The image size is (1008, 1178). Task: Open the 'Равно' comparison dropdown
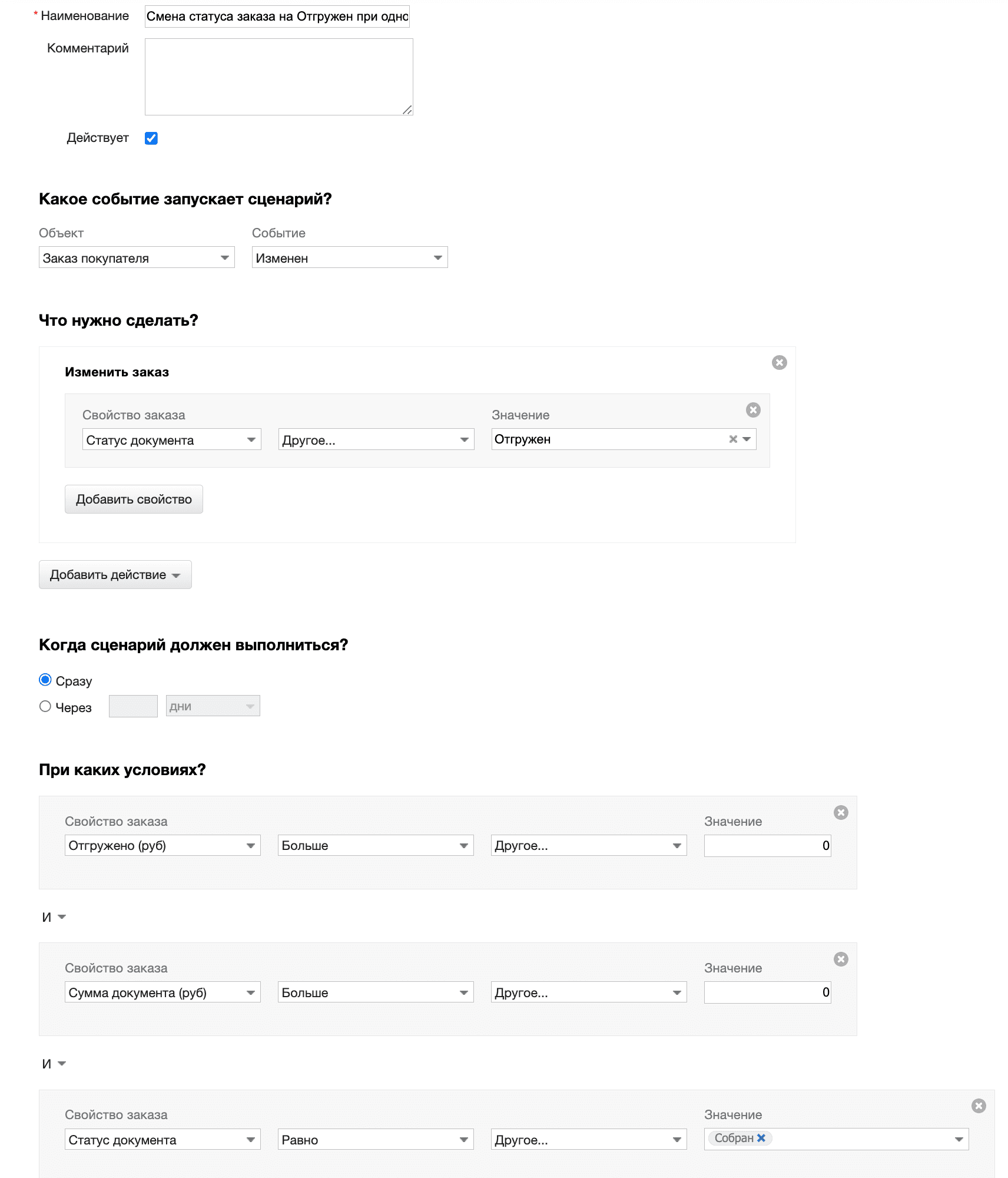tap(376, 1139)
